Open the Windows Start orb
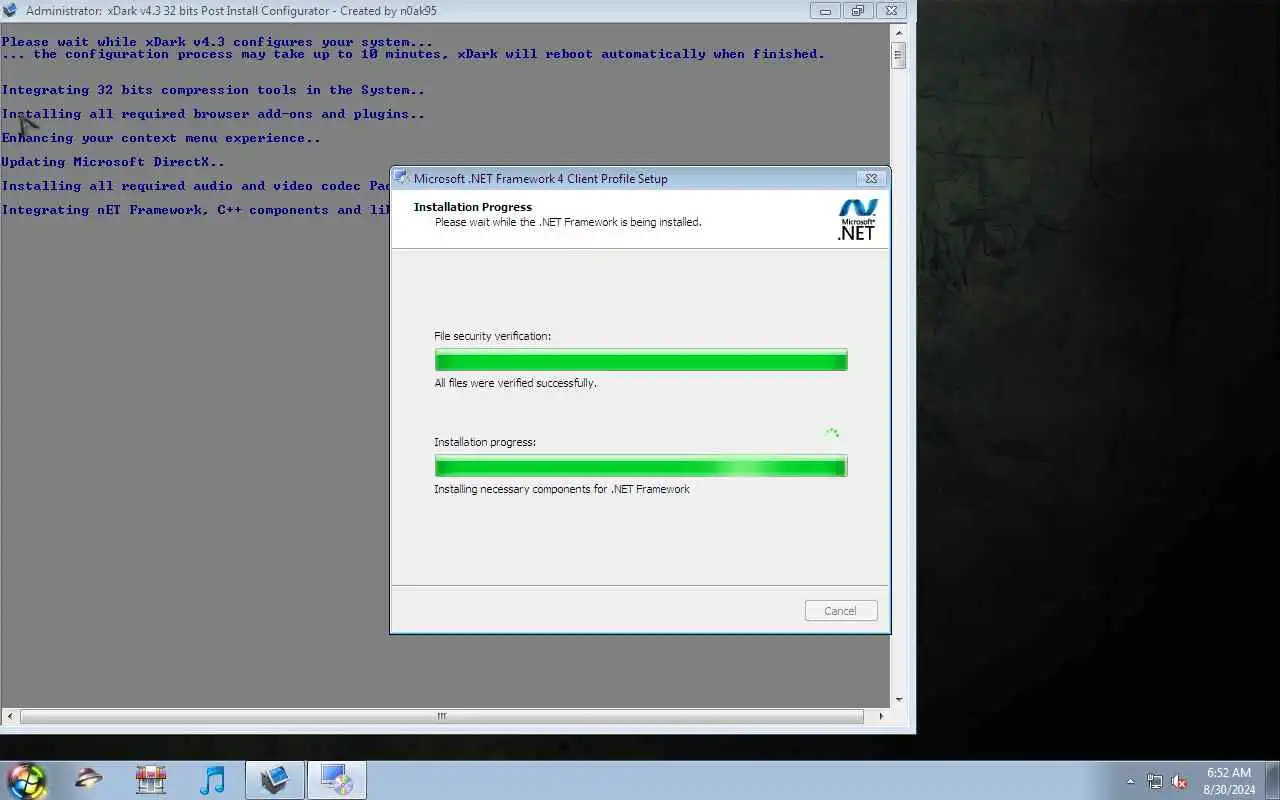This screenshot has height=800, width=1280. tap(26, 780)
